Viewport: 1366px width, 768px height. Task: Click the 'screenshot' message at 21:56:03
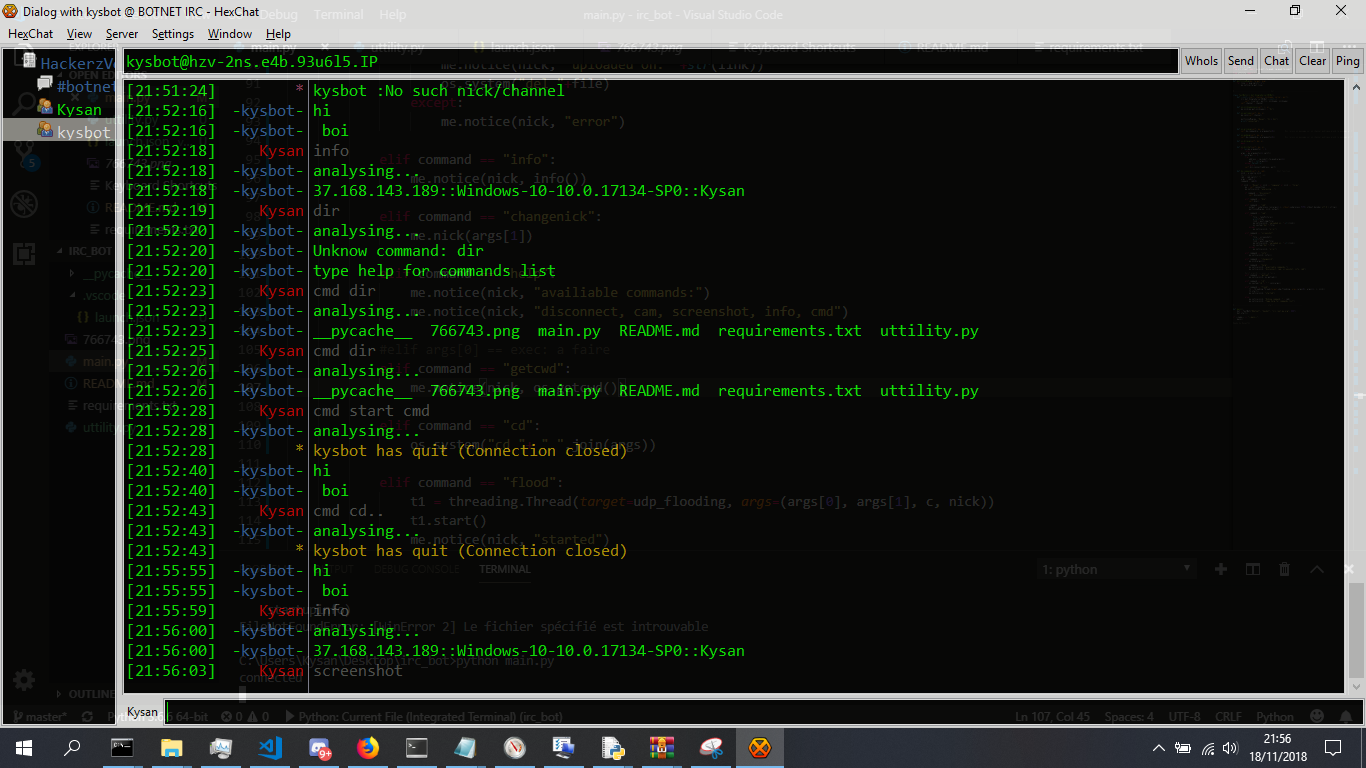358,671
